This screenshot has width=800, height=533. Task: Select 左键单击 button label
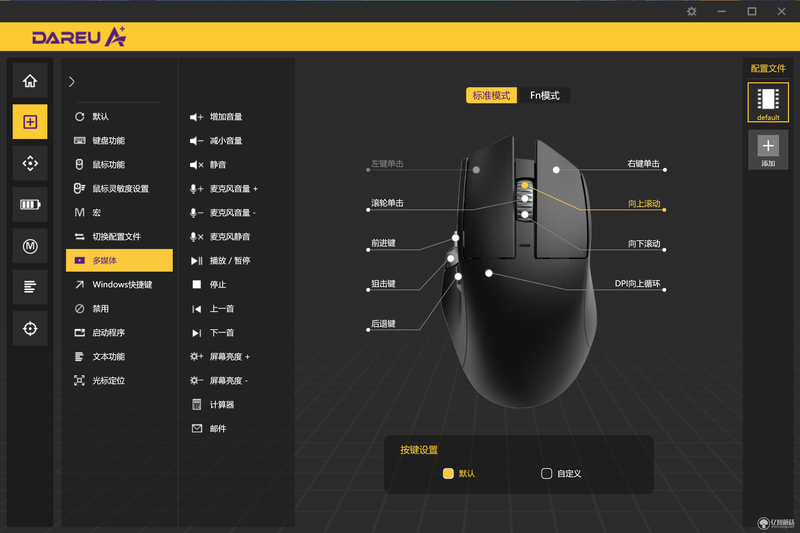(387, 164)
